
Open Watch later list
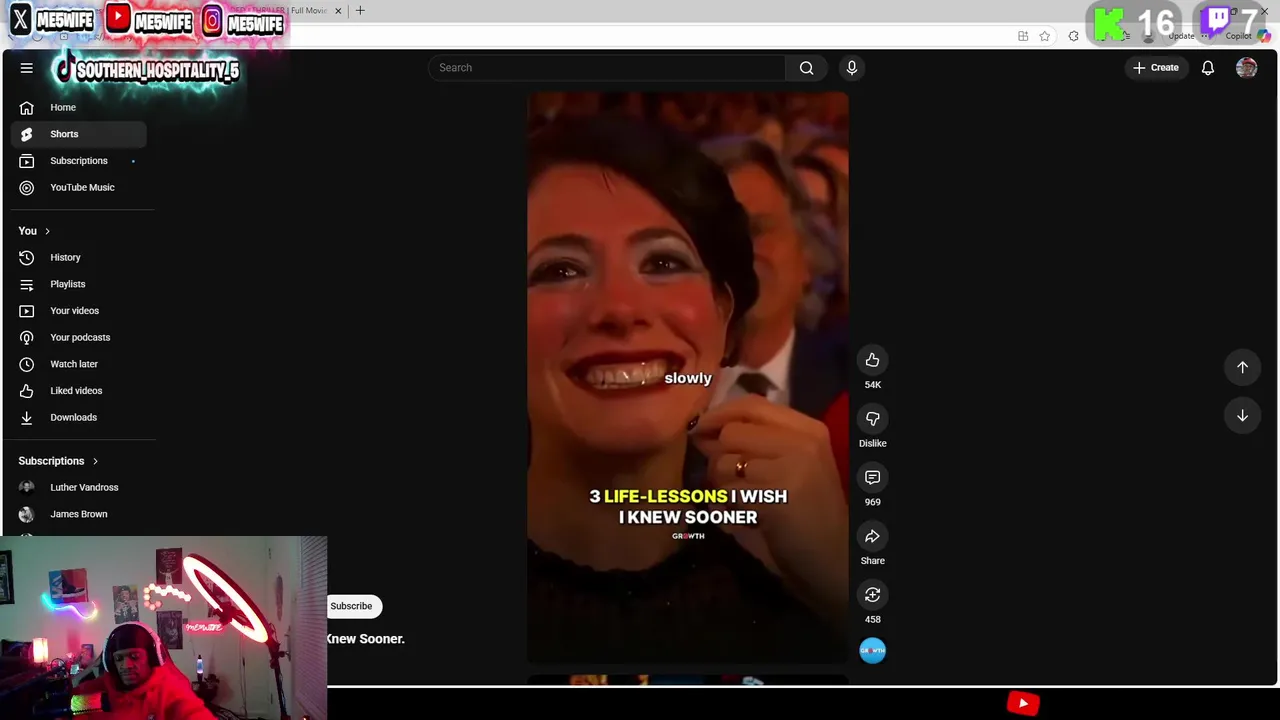point(79,364)
